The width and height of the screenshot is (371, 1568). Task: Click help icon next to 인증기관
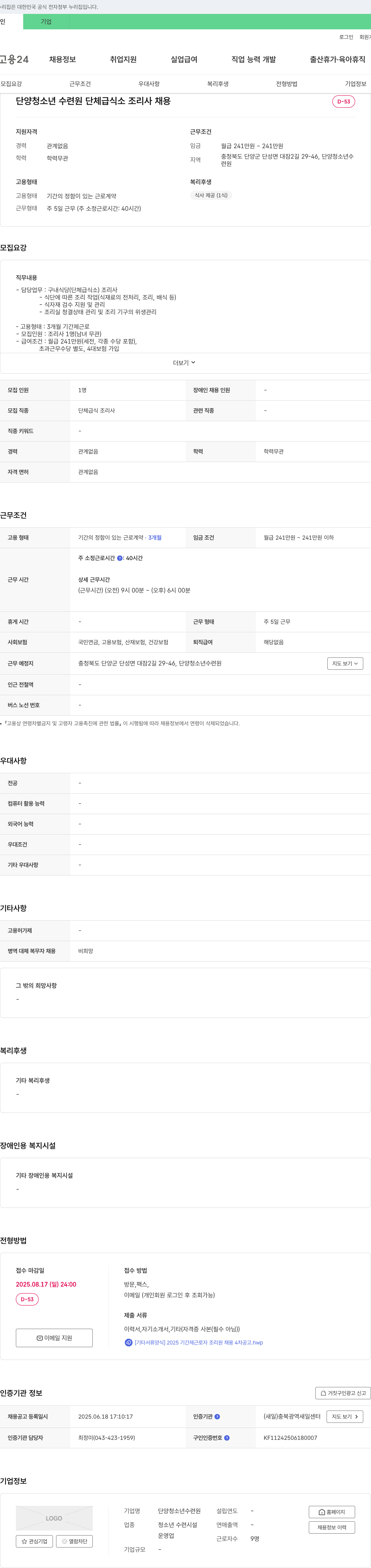pos(218,1417)
